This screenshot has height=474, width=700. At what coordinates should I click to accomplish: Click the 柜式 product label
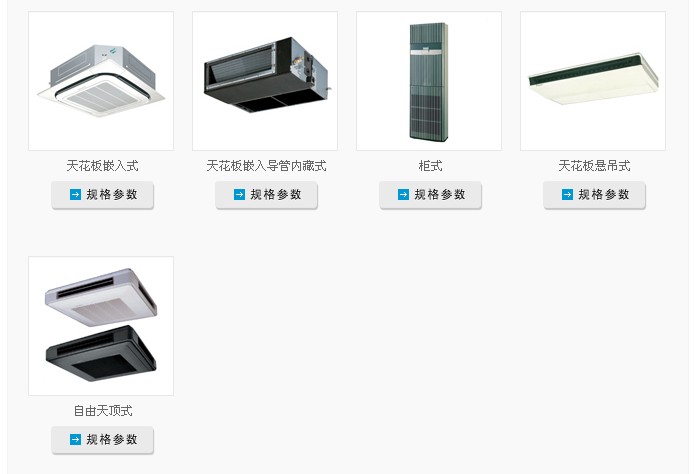430,166
